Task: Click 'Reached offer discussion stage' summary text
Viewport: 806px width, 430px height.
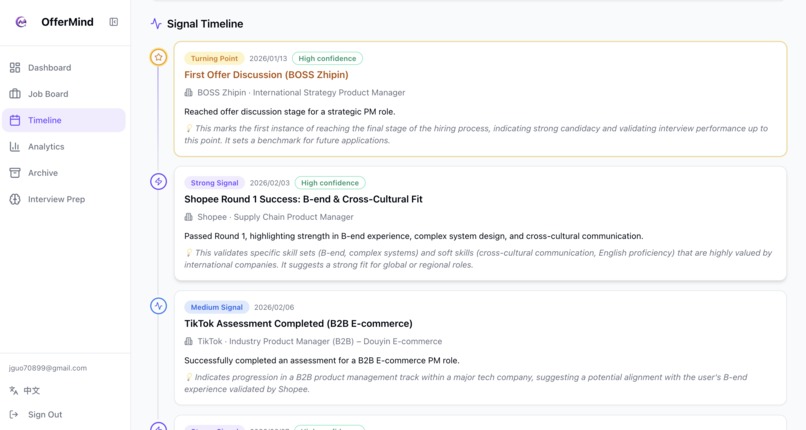Action: pyautogui.click(x=290, y=111)
